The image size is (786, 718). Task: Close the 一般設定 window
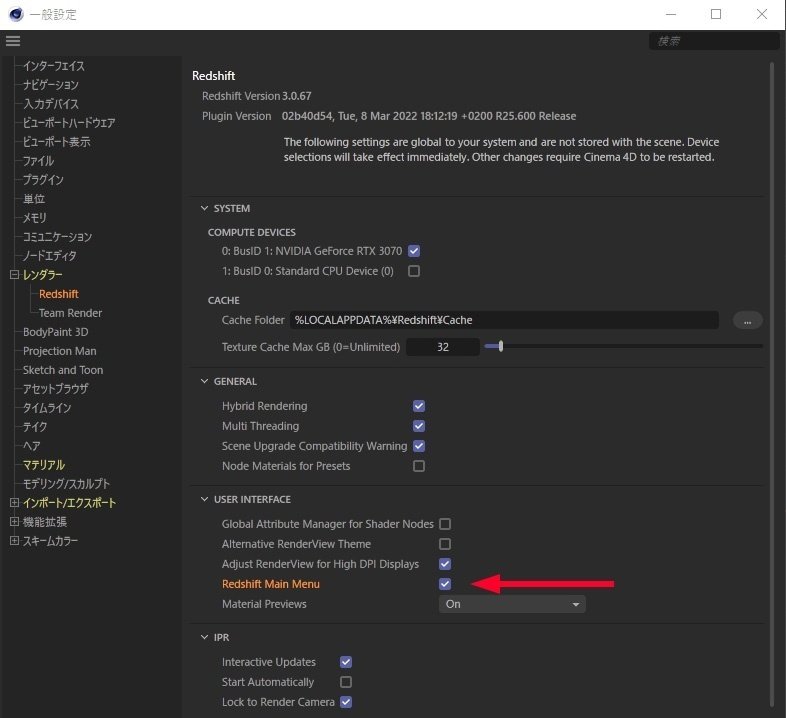coord(761,14)
